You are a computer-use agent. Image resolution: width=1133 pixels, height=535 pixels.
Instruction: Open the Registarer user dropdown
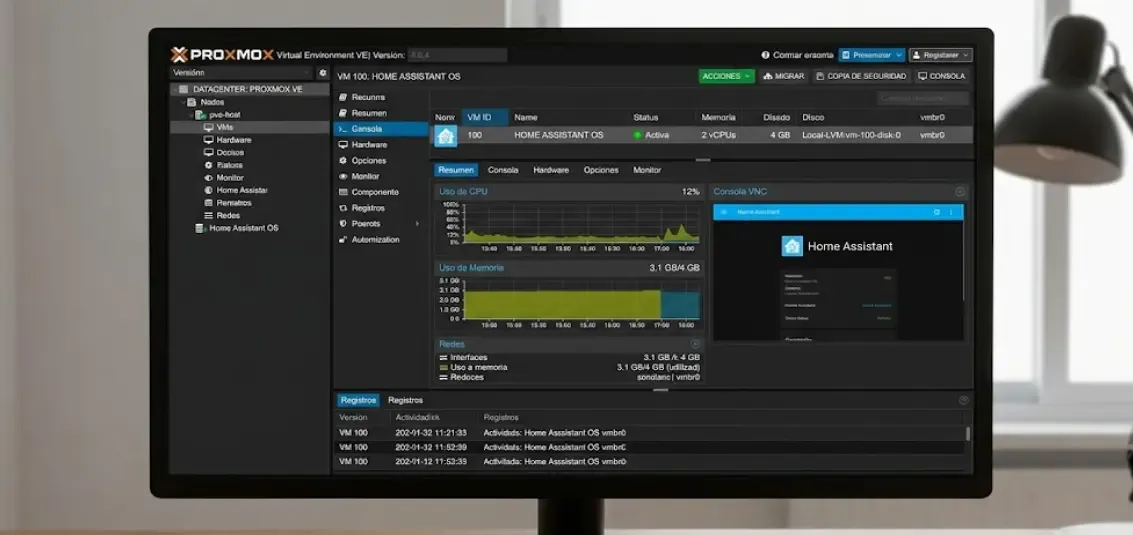941,55
